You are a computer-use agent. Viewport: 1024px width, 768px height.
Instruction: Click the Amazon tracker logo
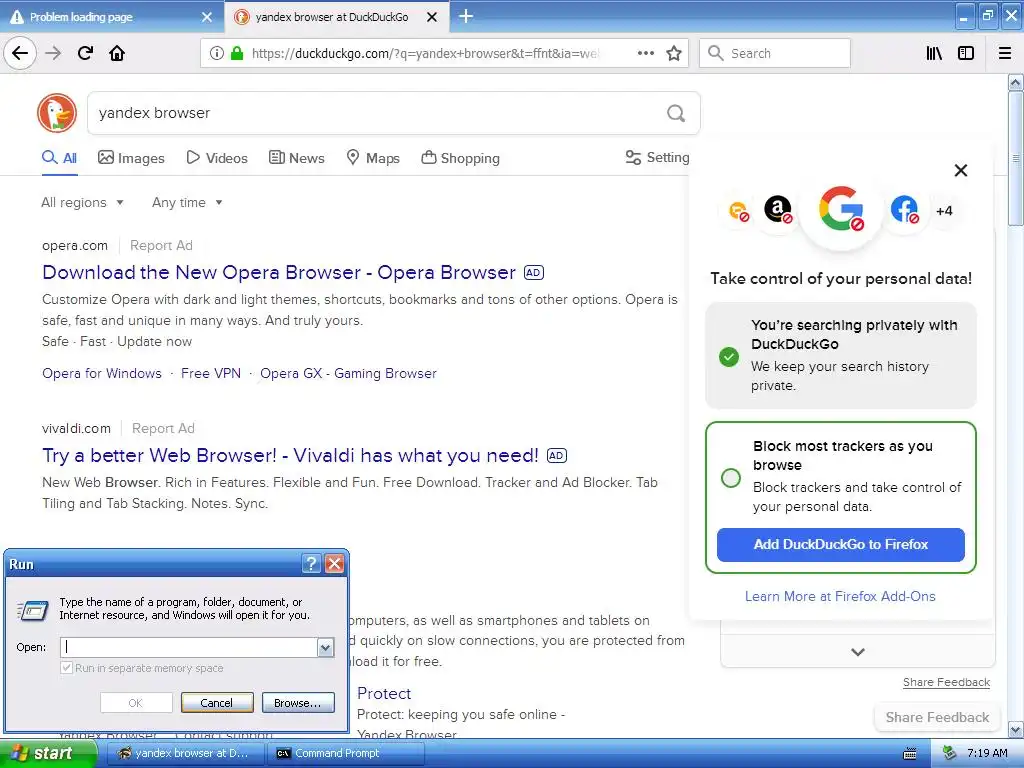[778, 210]
